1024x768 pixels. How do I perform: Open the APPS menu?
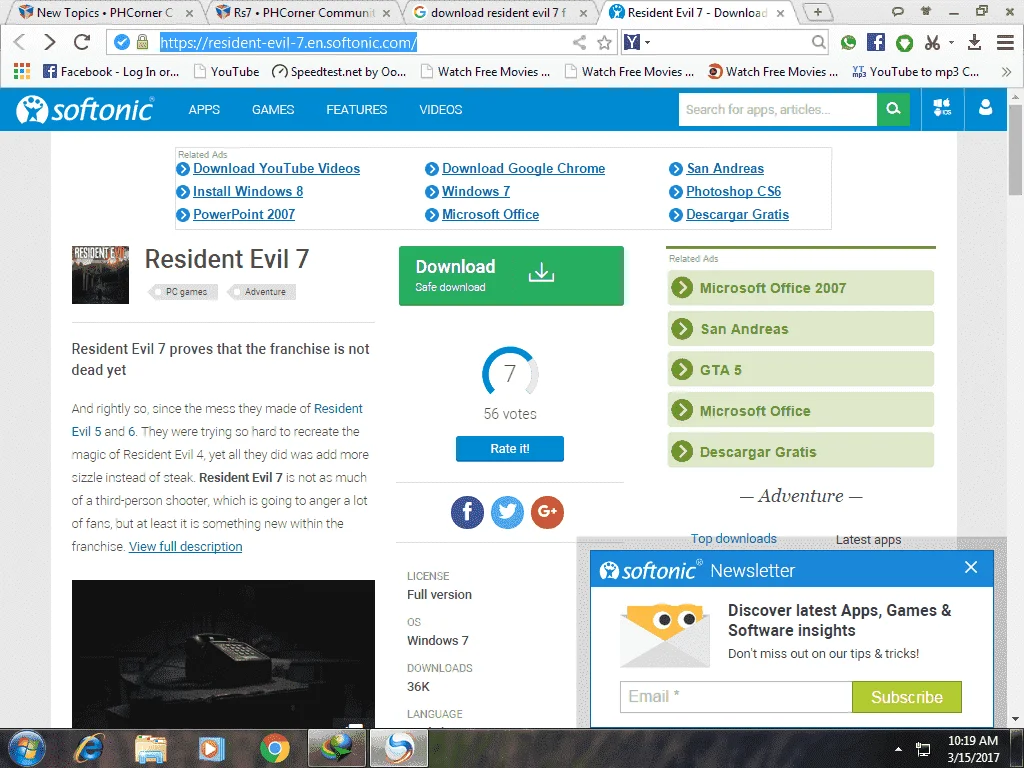click(204, 110)
